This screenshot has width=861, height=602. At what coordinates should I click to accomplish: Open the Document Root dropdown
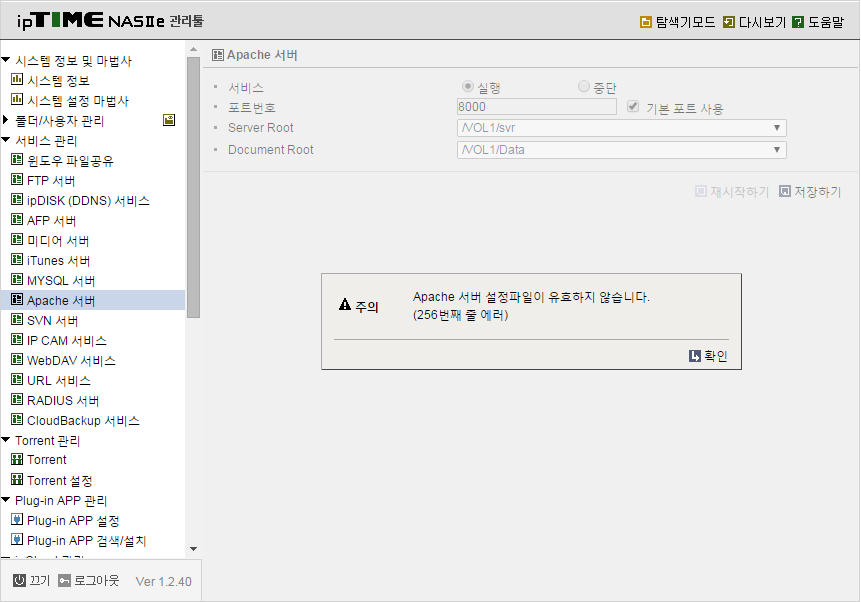(622, 150)
